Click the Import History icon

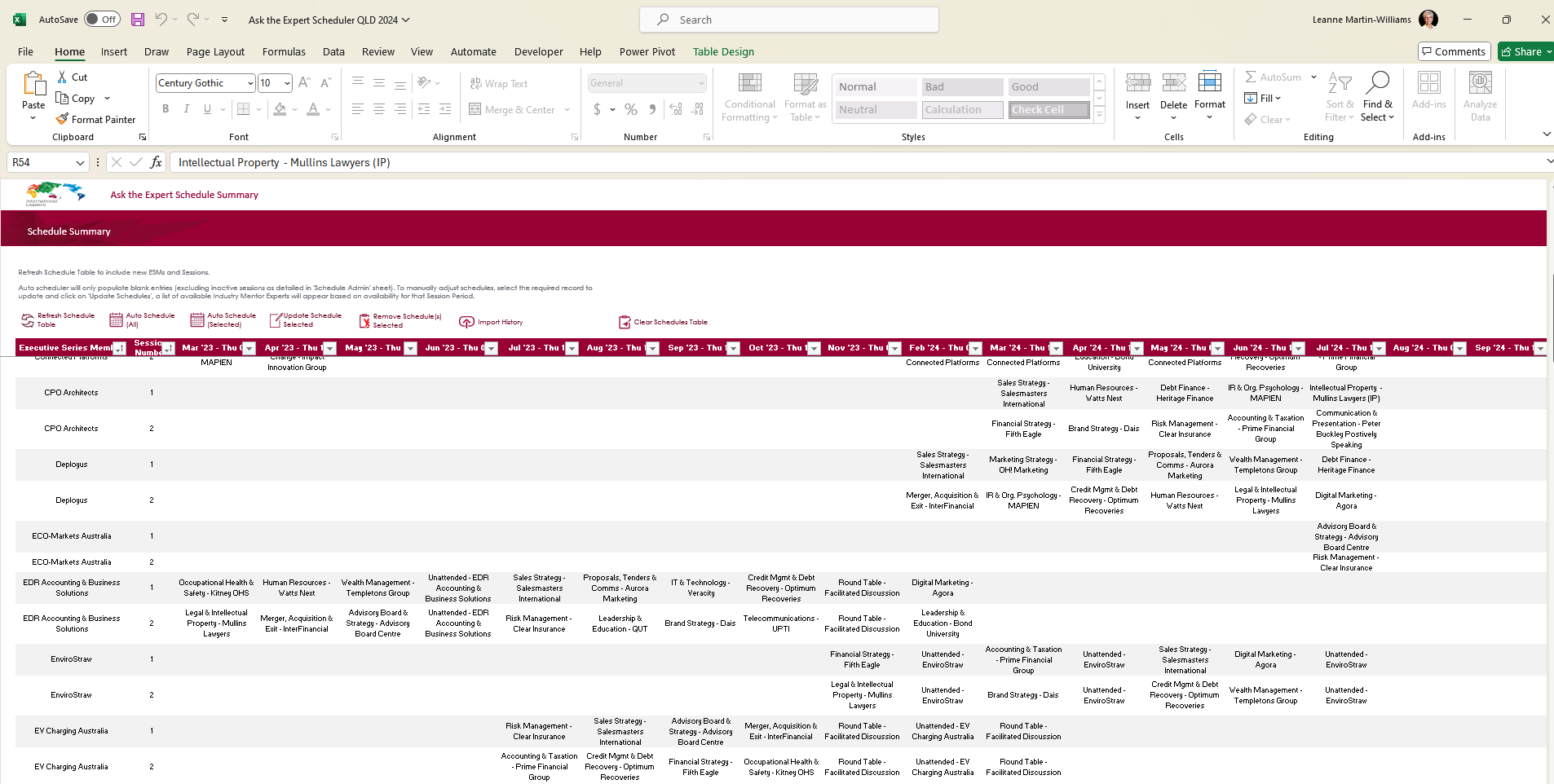pos(466,322)
